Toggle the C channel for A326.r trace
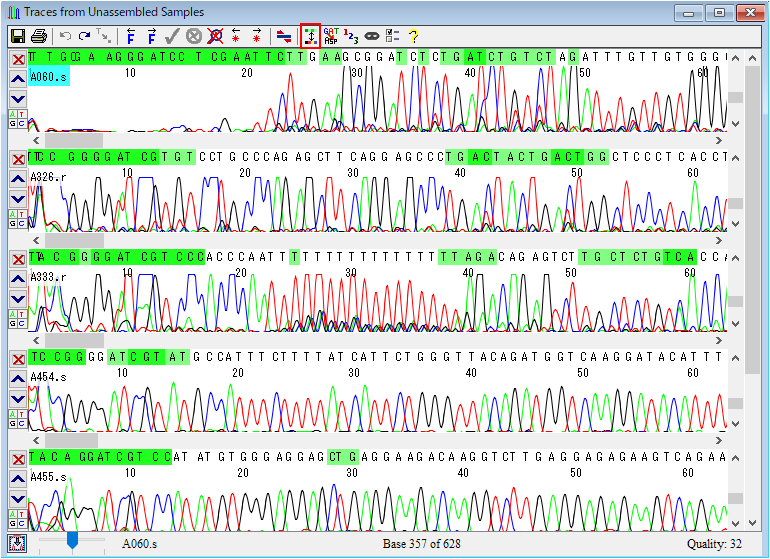This screenshot has height=559, width=770. (x=22, y=224)
